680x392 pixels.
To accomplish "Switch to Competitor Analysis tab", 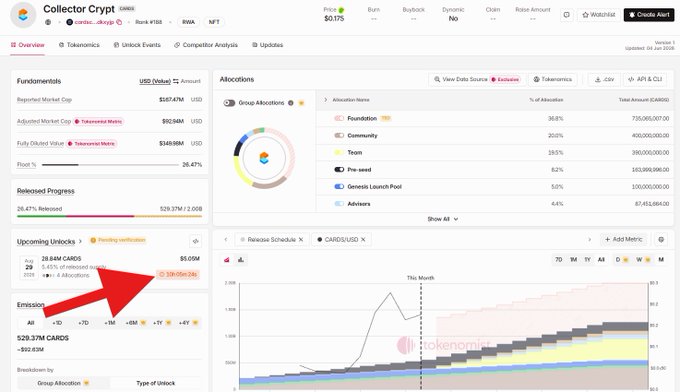I will 206,45.
